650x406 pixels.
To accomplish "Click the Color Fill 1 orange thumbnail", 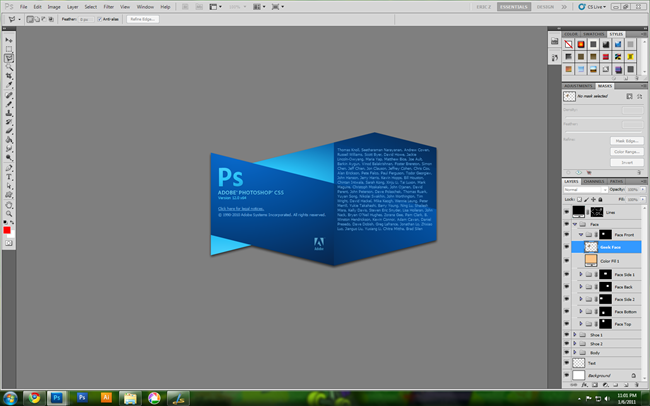I will tap(591, 260).
